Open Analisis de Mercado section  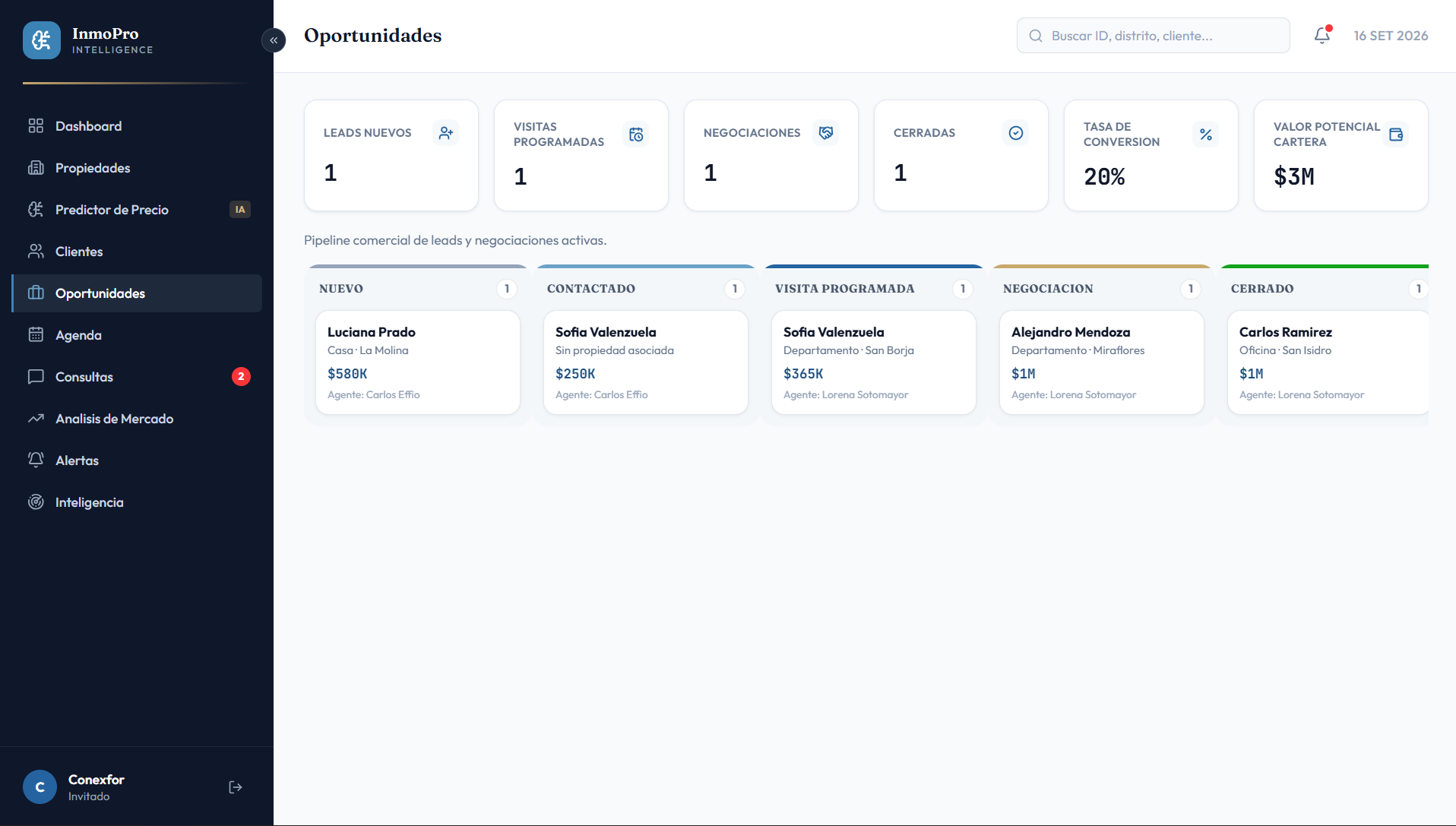click(x=137, y=419)
